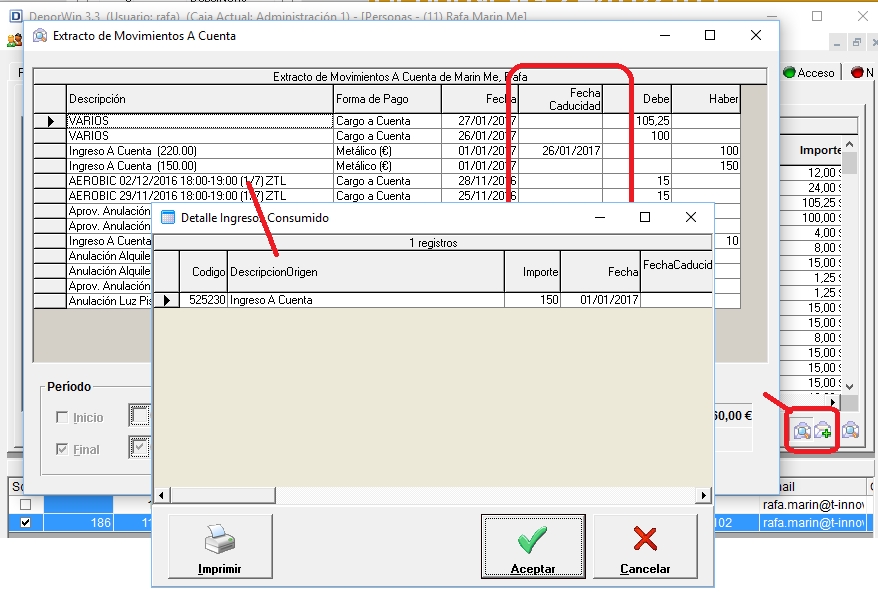The width and height of the screenshot is (878, 596).
Task: Click the row selector arrow in Detalle grid
Action: pyautogui.click(x=166, y=300)
